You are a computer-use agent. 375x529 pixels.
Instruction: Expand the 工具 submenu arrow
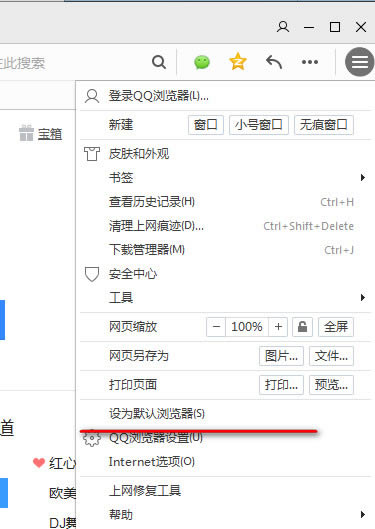point(363,298)
